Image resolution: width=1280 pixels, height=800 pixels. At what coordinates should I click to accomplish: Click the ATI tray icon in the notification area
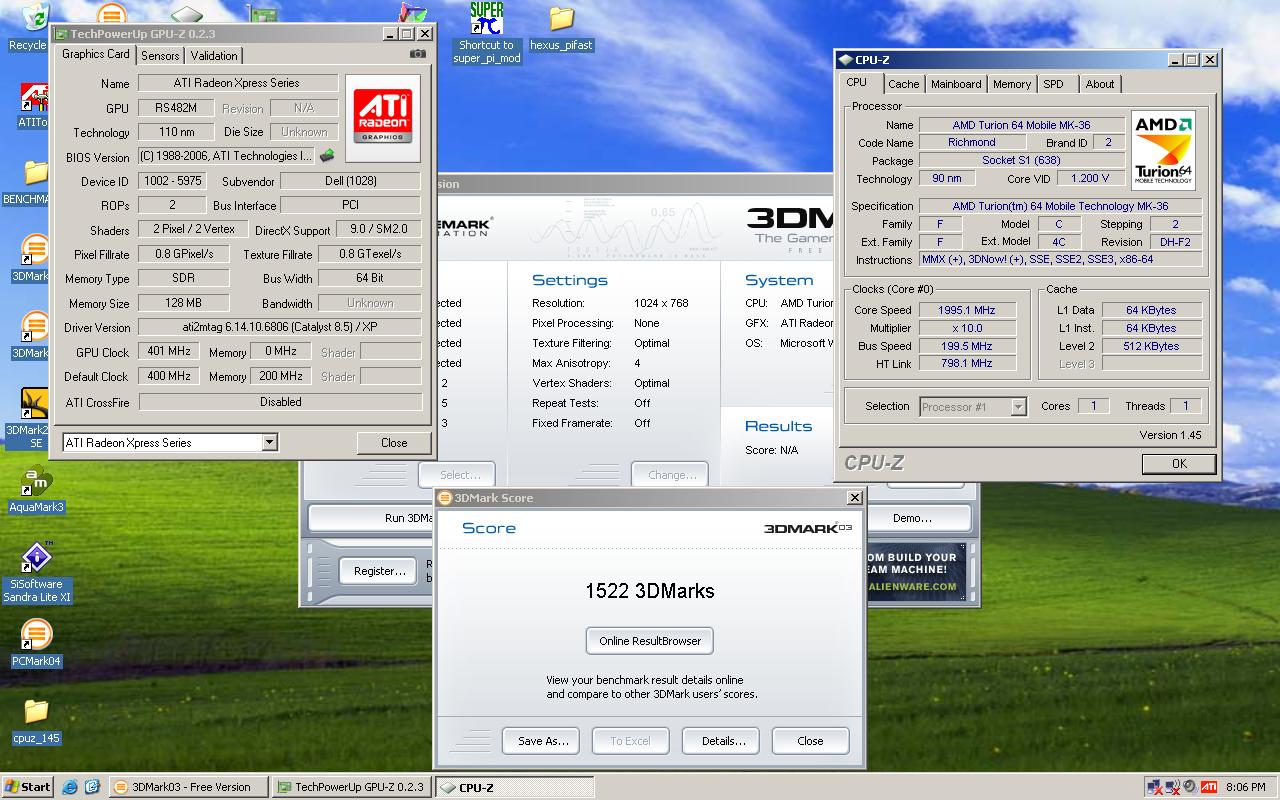click(x=1209, y=787)
